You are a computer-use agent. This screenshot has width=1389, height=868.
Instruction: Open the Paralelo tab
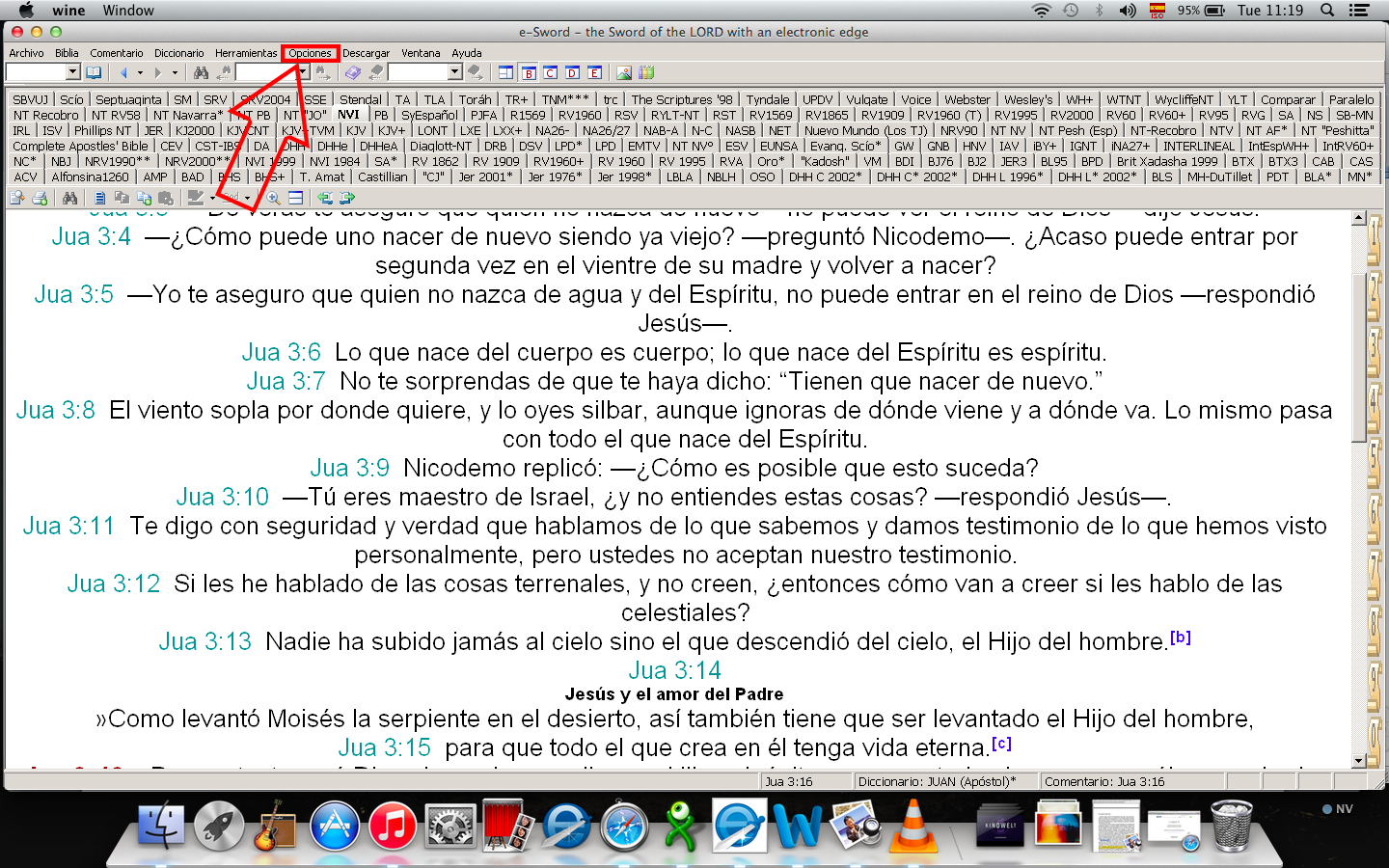(x=1351, y=99)
